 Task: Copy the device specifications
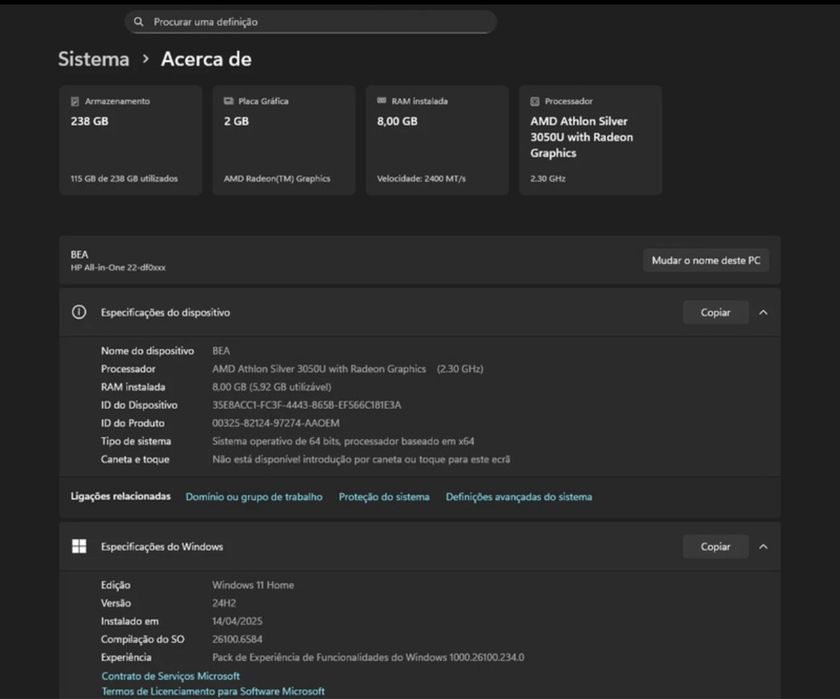pyautogui.click(x=716, y=312)
